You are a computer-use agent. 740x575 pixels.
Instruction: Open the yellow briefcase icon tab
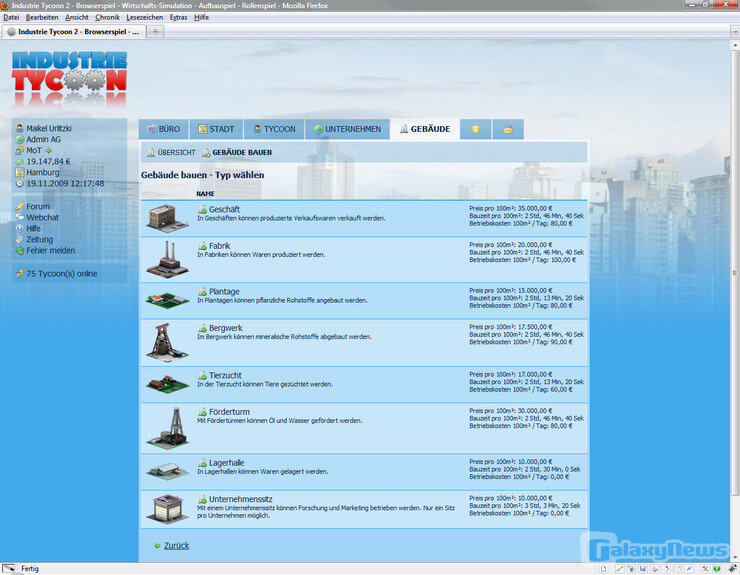pos(508,129)
